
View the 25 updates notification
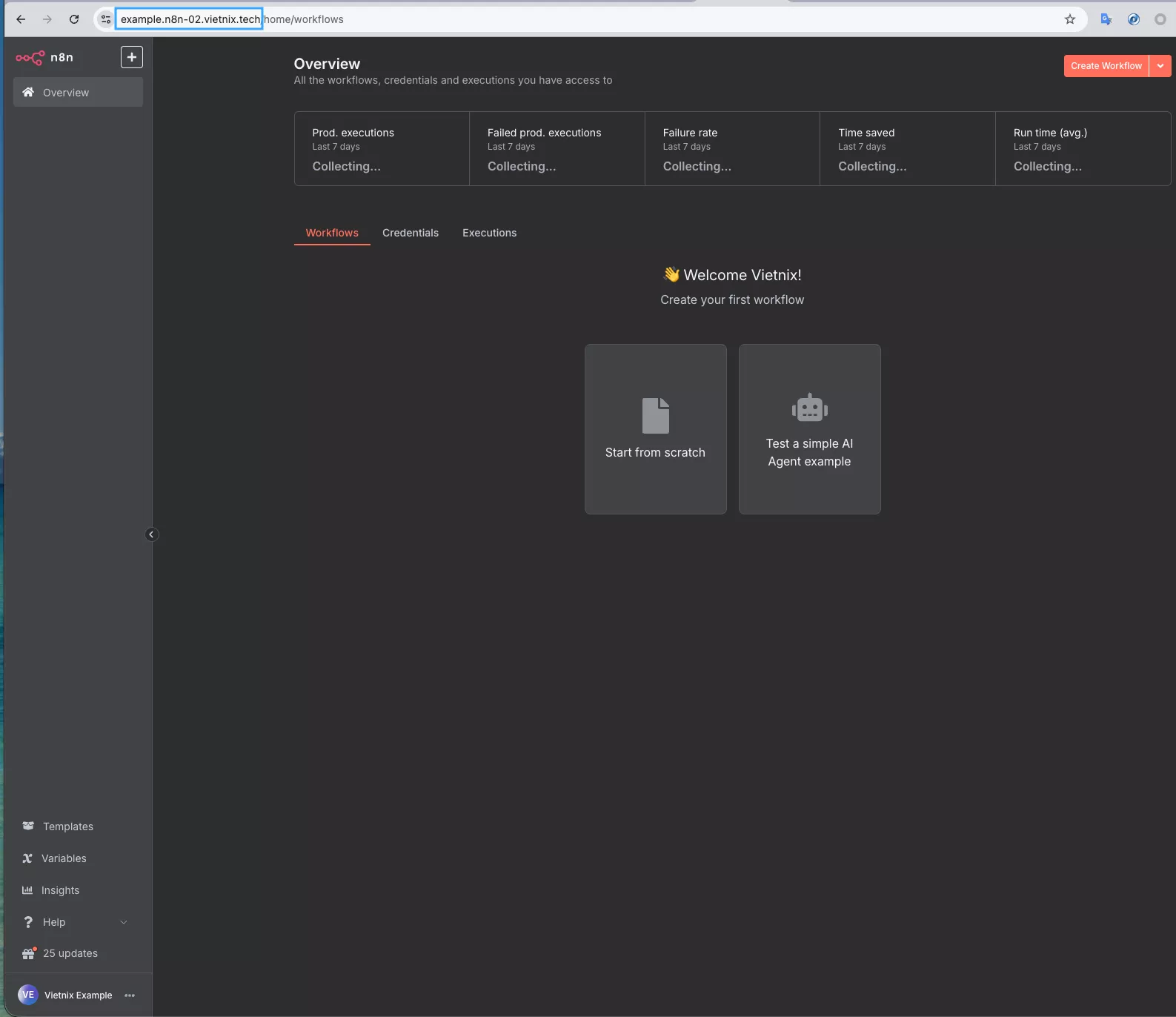[70, 953]
